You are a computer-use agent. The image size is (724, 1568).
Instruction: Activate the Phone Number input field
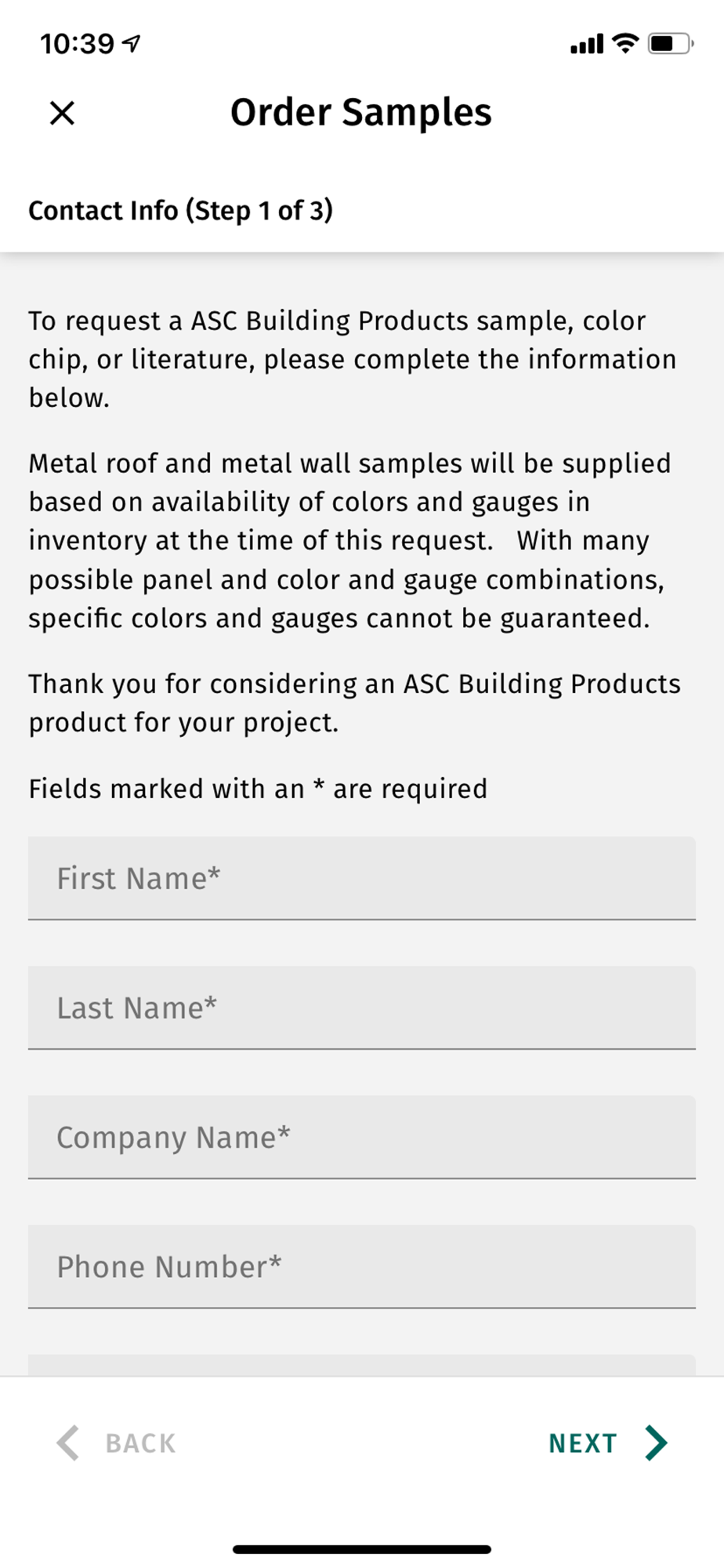point(362,1266)
